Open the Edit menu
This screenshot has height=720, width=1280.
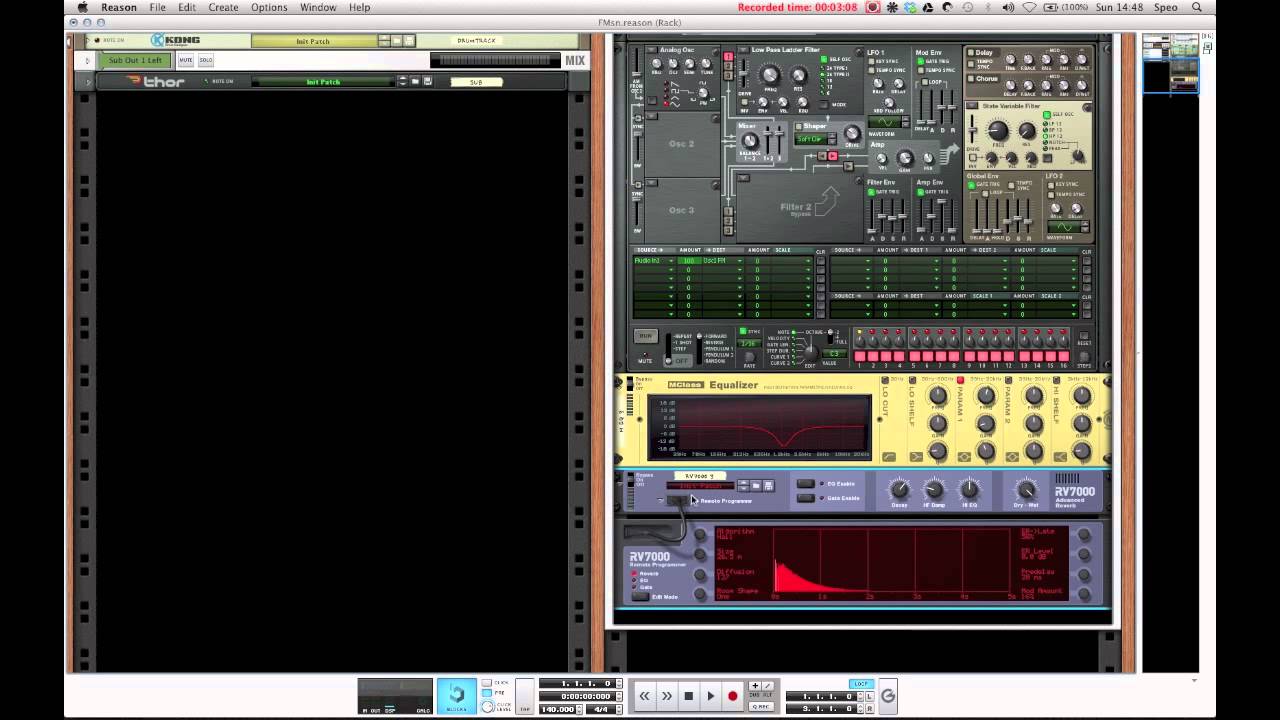187,7
